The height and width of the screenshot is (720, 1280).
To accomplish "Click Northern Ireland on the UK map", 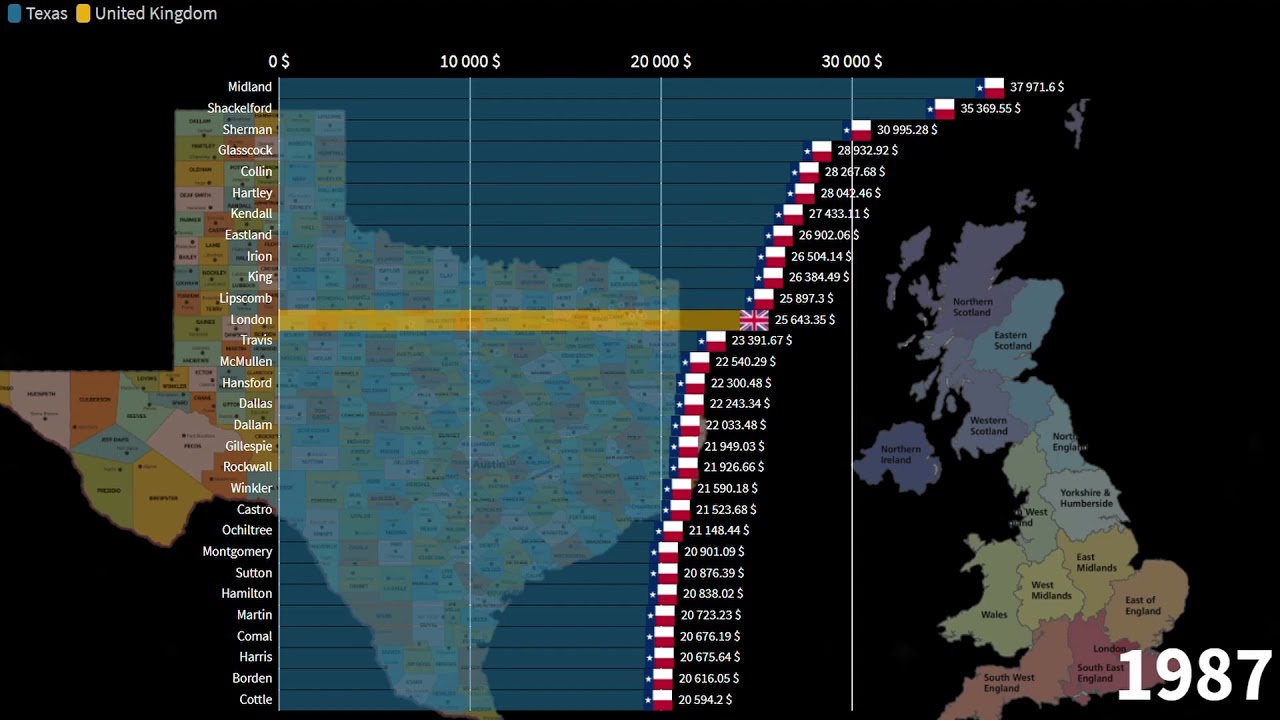I will pos(901,455).
